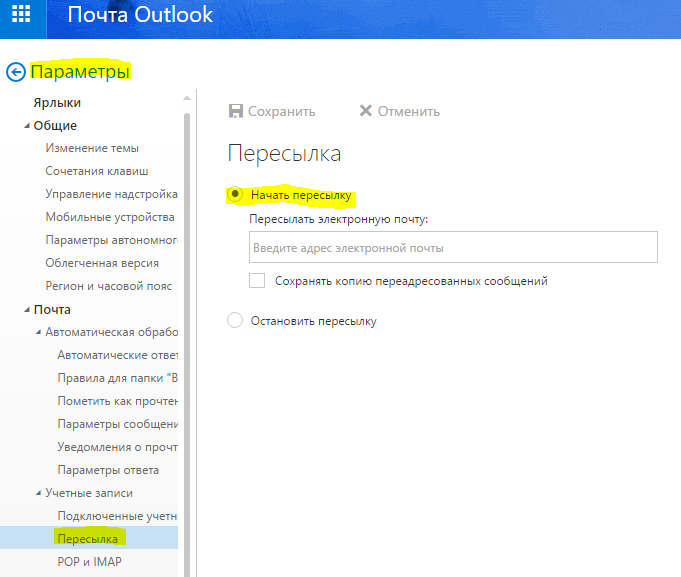Open Параметры ответа settings
Image resolution: width=681 pixels, height=577 pixels.
pyautogui.click(x=108, y=470)
